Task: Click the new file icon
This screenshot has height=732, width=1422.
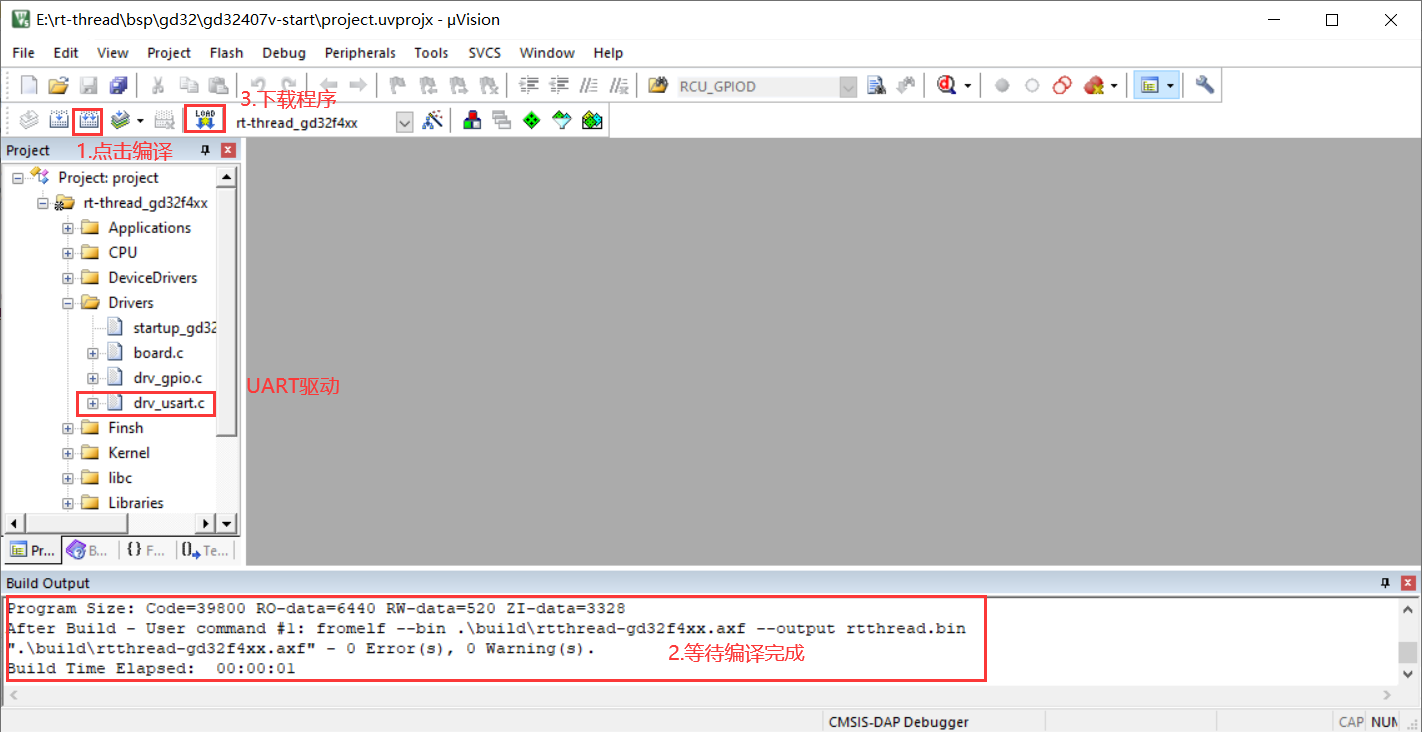Action: click(30, 86)
